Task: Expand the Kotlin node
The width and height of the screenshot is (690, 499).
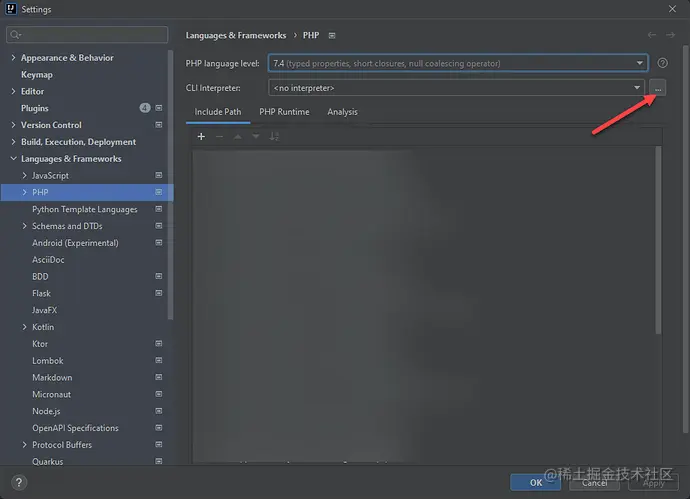Action: click(x=25, y=327)
